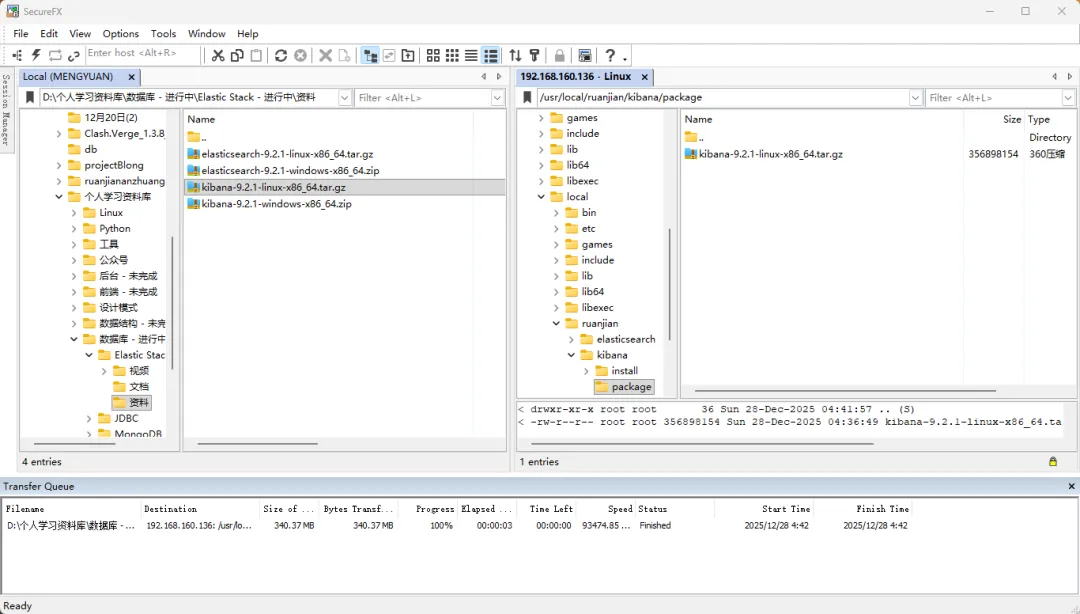Collapse the ruanjian folder in remote tree

pyautogui.click(x=556, y=323)
